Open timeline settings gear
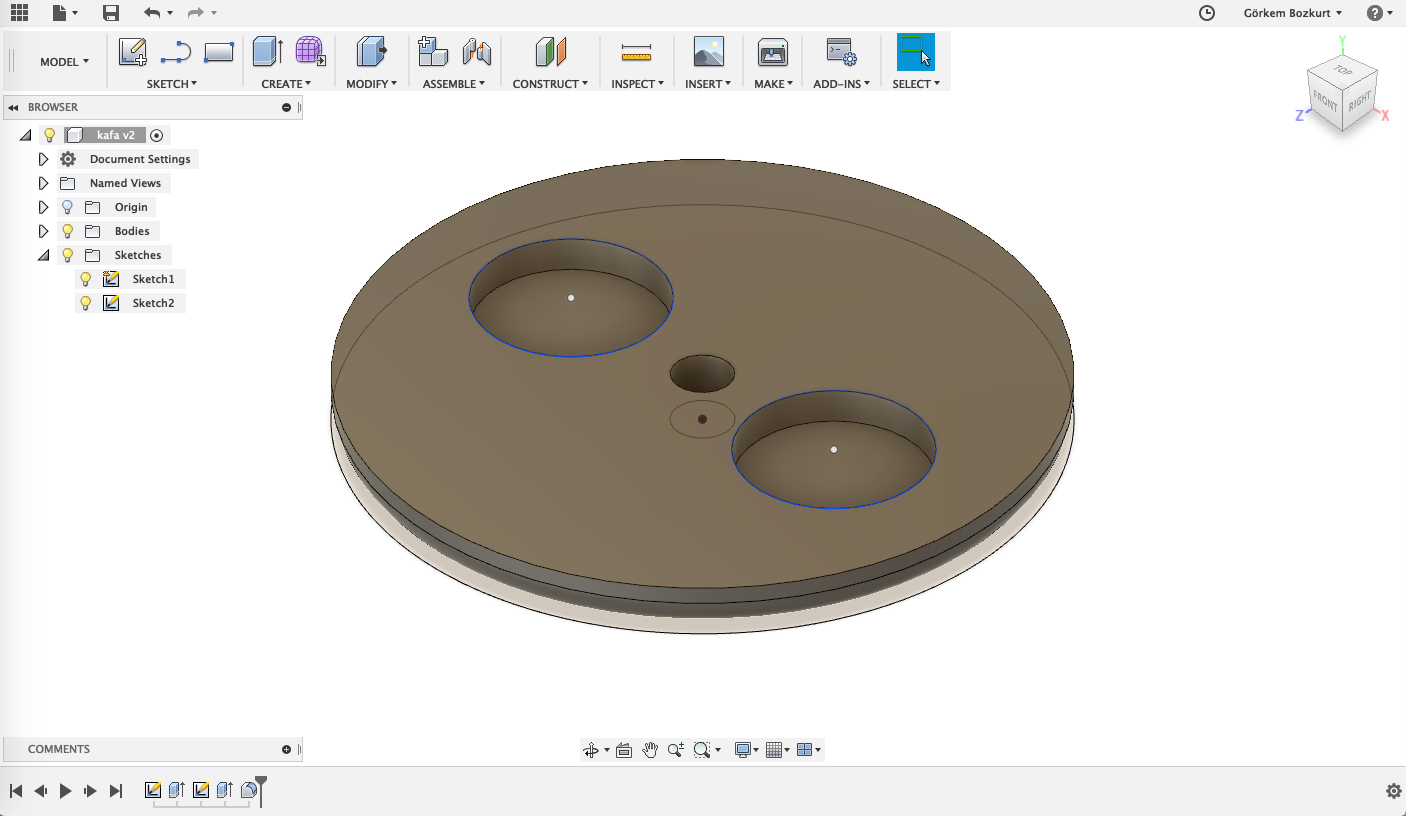Image resolution: width=1406 pixels, height=816 pixels. click(x=1394, y=791)
